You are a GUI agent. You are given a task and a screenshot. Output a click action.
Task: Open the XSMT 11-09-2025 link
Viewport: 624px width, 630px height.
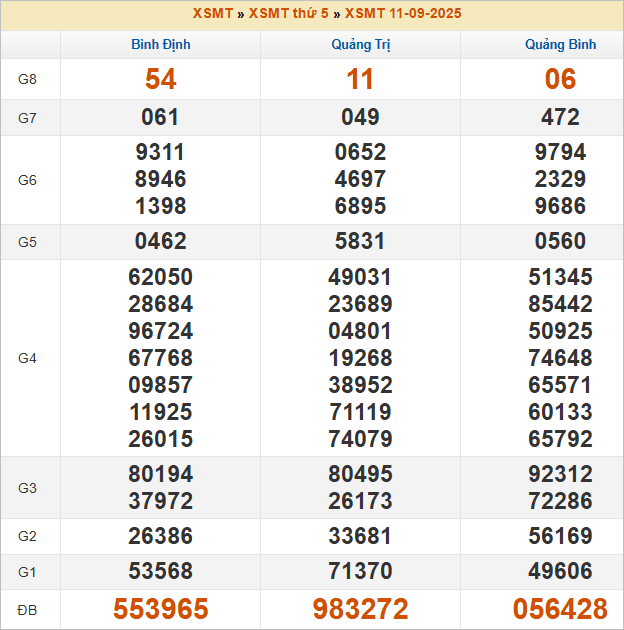(x=403, y=14)
